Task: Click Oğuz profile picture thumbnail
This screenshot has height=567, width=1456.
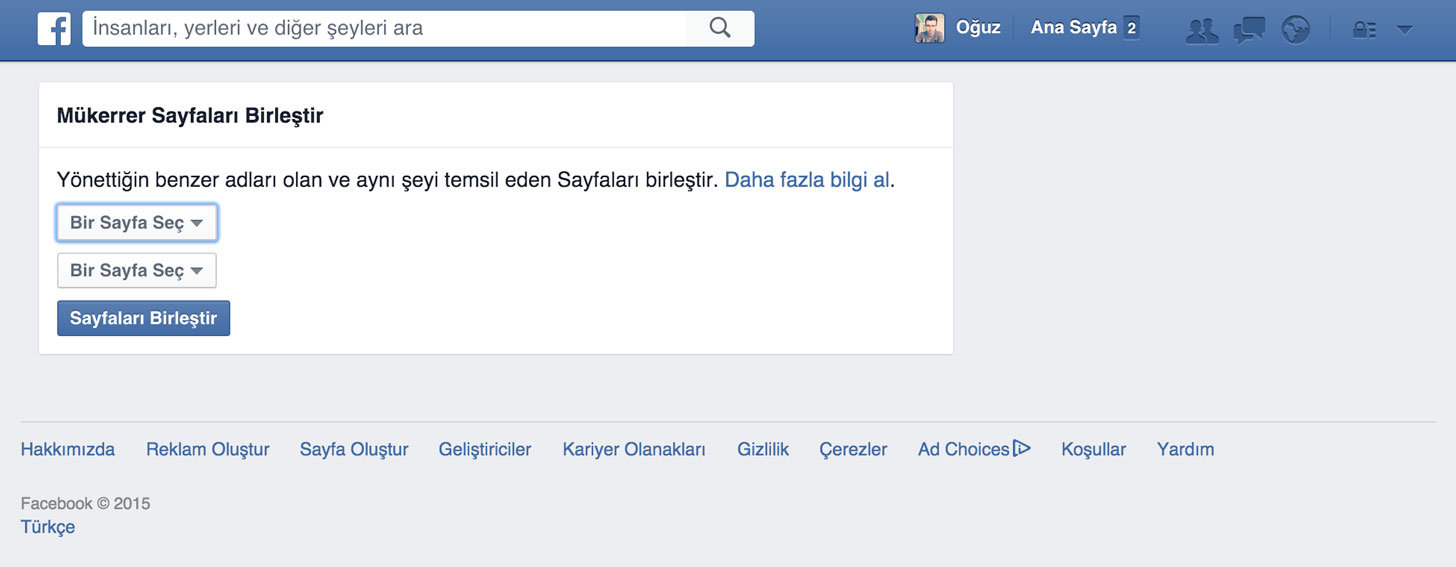Action: click(x=929, y=28)
